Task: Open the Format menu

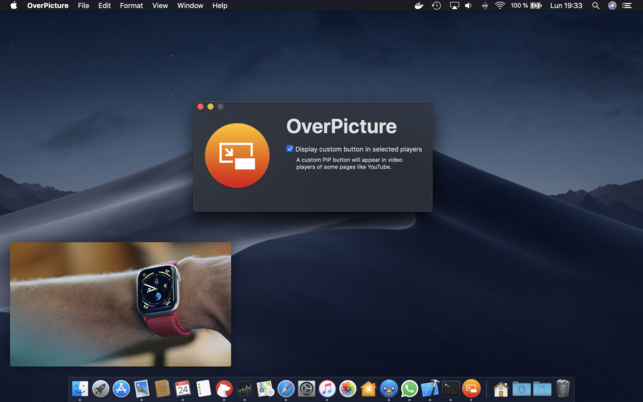Action: [131, 6]
